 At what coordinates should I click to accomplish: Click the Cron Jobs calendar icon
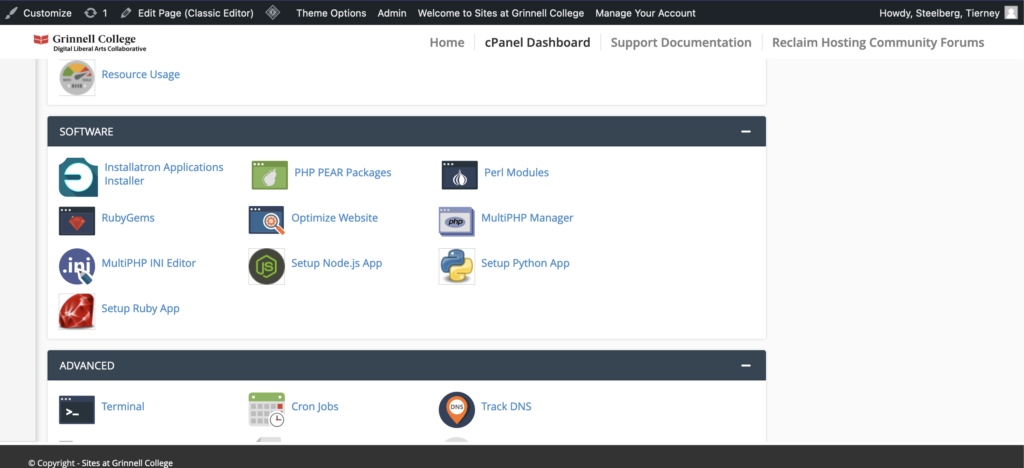click(266, 409)
